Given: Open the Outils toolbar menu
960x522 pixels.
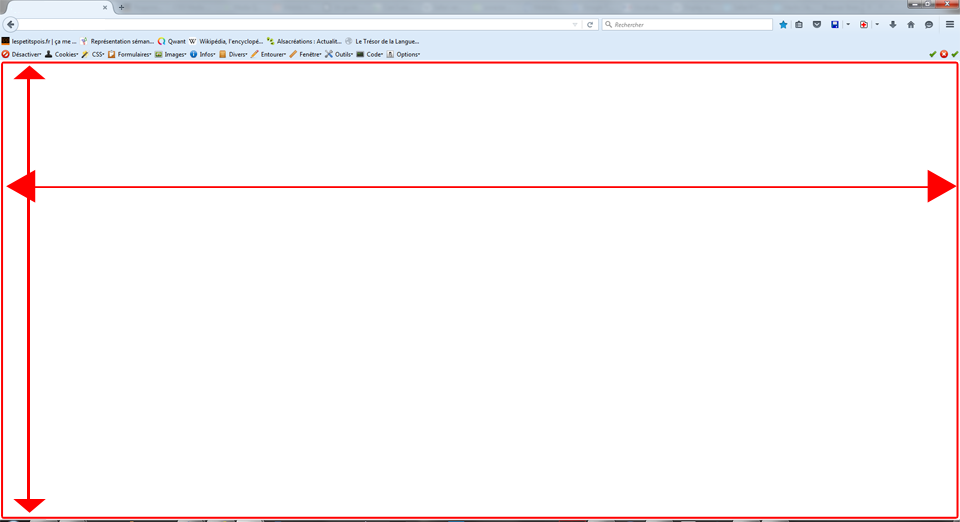Looking at the screenshot, I should coord(339,54).
